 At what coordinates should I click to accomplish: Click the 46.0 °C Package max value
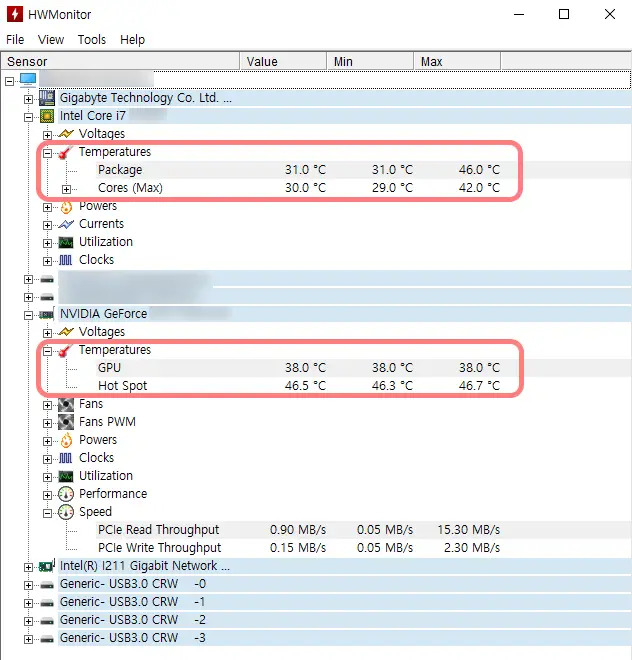coord(479,170)
